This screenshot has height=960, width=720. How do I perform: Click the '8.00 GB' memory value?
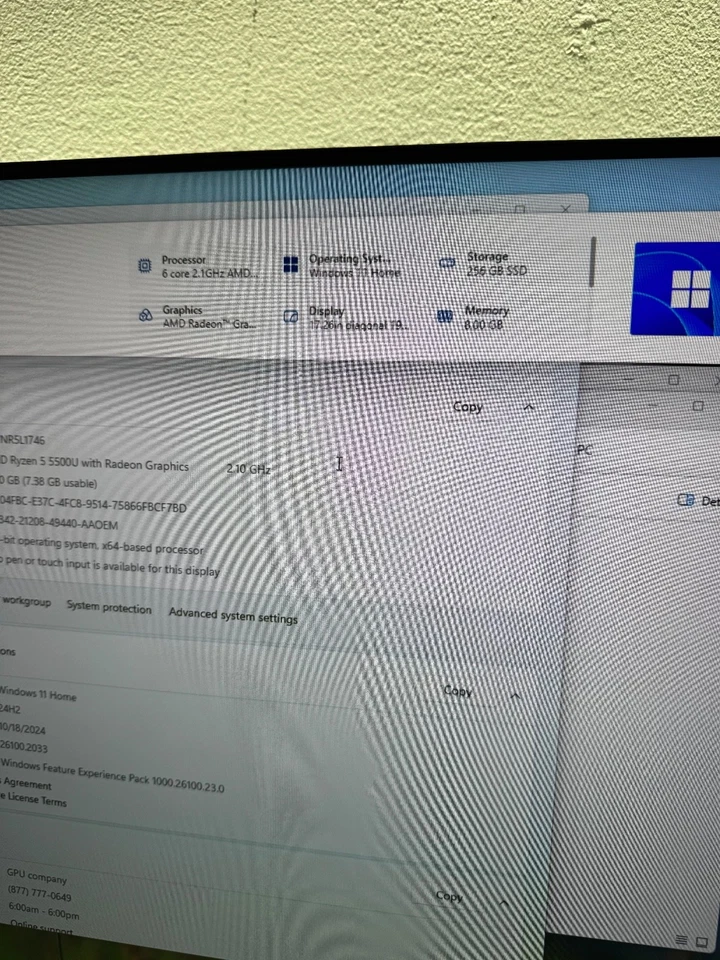[484, 324]
